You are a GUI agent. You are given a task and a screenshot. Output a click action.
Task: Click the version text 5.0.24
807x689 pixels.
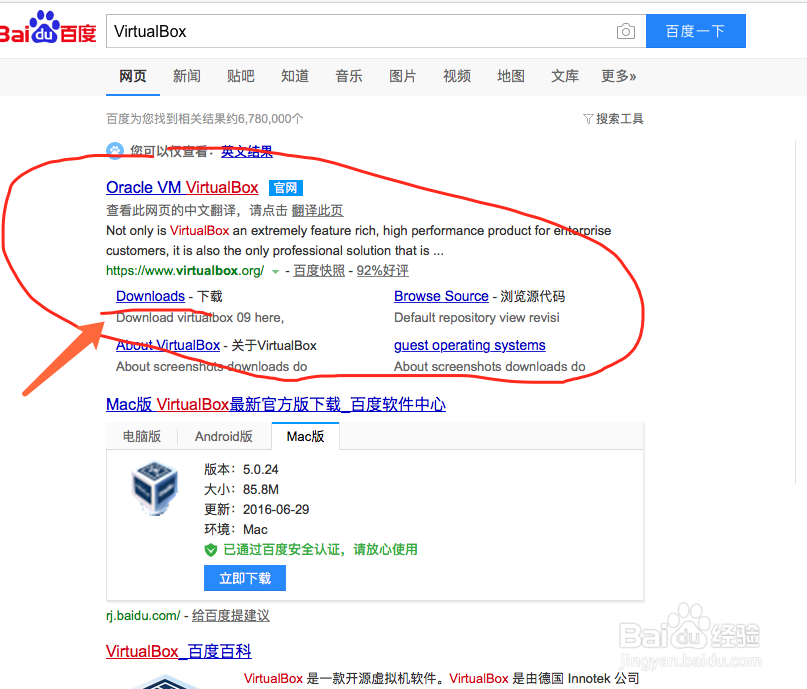260,470
